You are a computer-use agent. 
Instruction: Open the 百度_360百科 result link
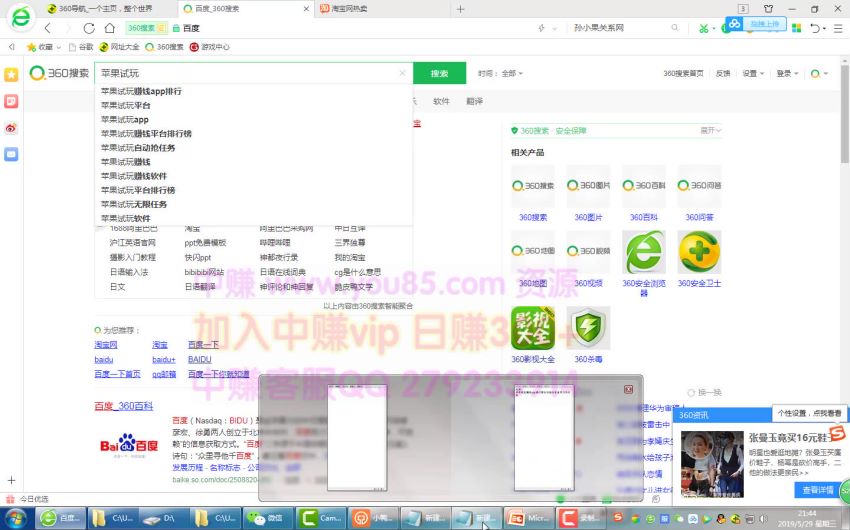(124, 406)
